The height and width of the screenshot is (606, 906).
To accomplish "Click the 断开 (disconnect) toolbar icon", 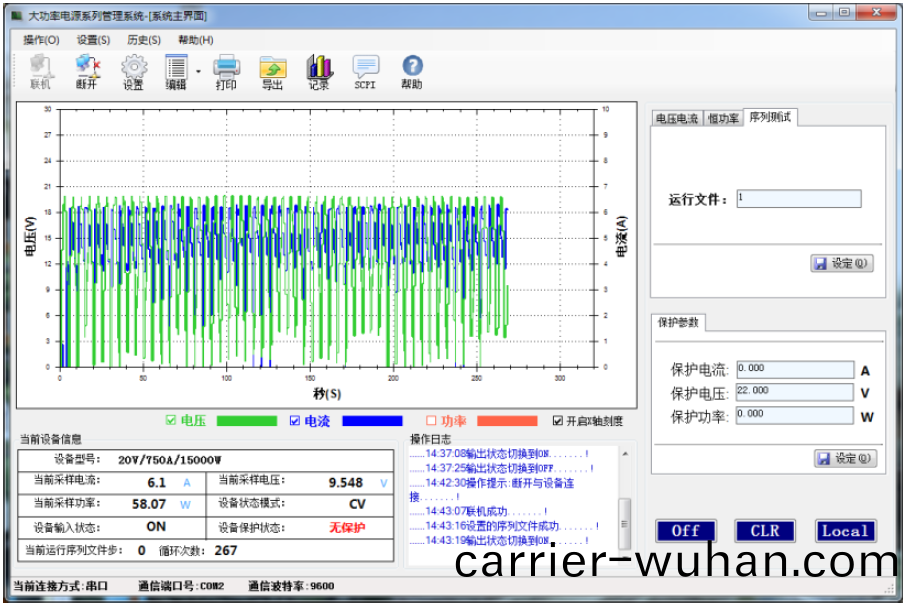I will [x=87, y=72].
